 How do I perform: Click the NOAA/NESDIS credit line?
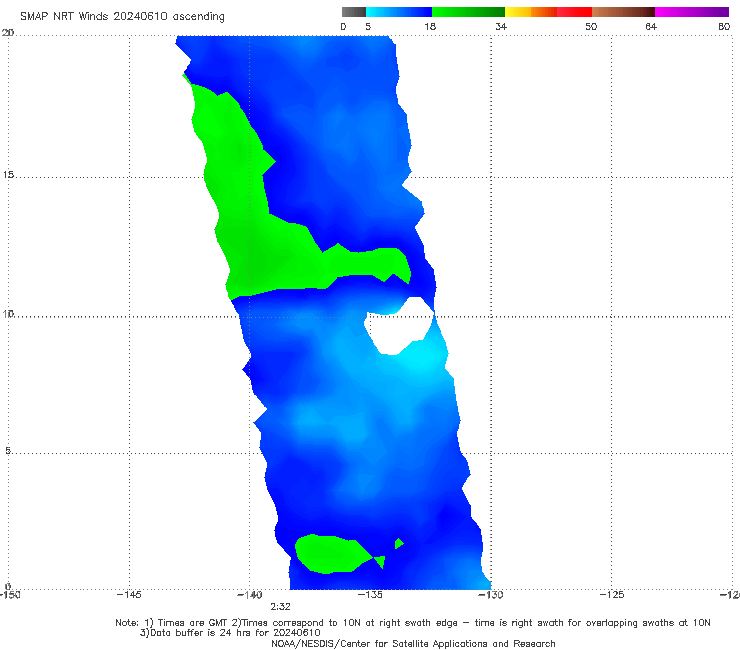413,644
